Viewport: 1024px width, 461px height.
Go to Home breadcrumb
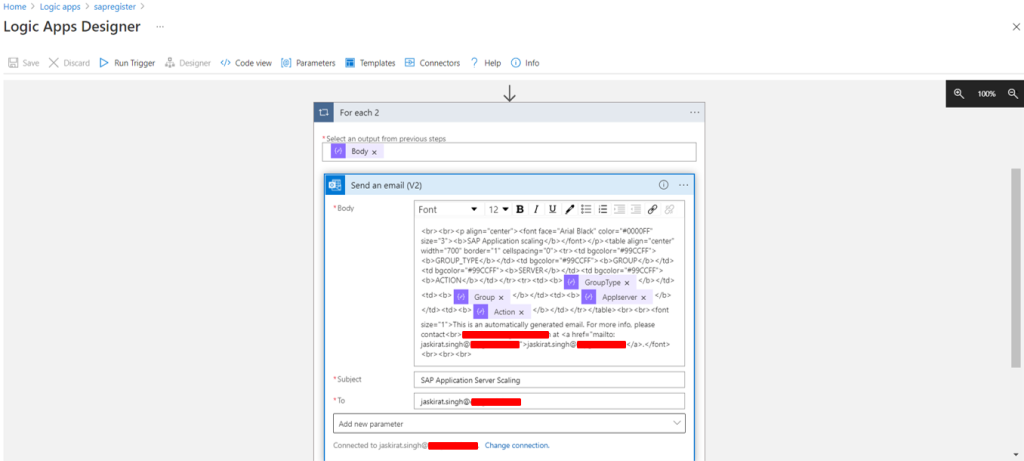[x=14, y=7]
